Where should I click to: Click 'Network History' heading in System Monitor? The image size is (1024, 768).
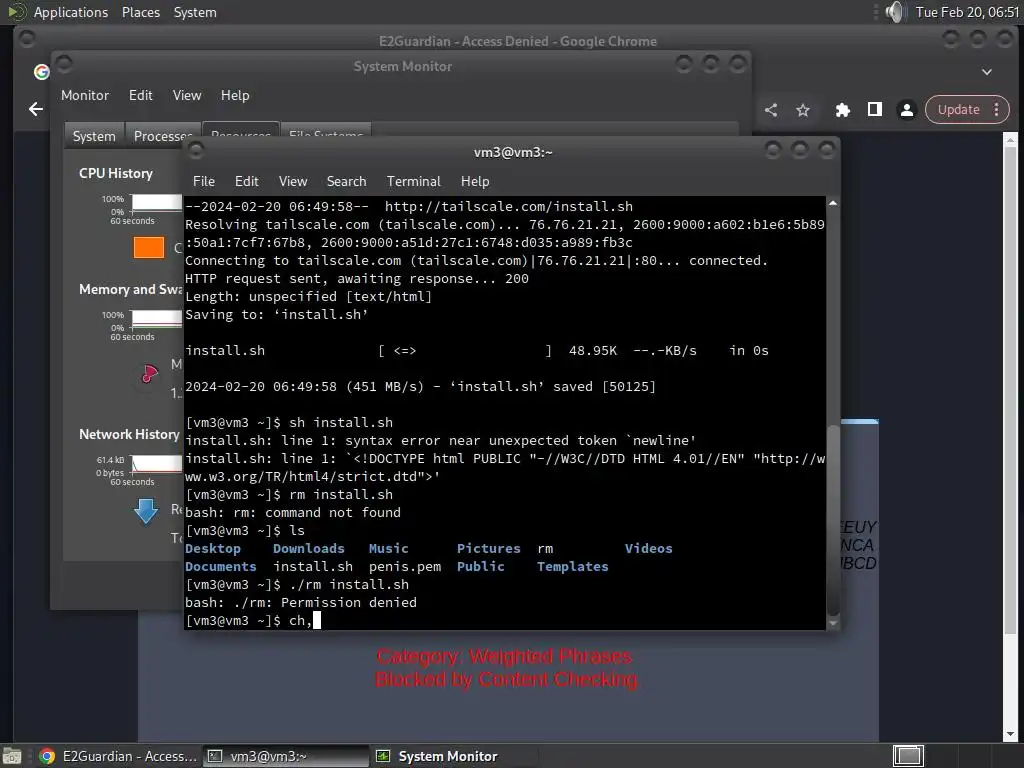[129, 434]
